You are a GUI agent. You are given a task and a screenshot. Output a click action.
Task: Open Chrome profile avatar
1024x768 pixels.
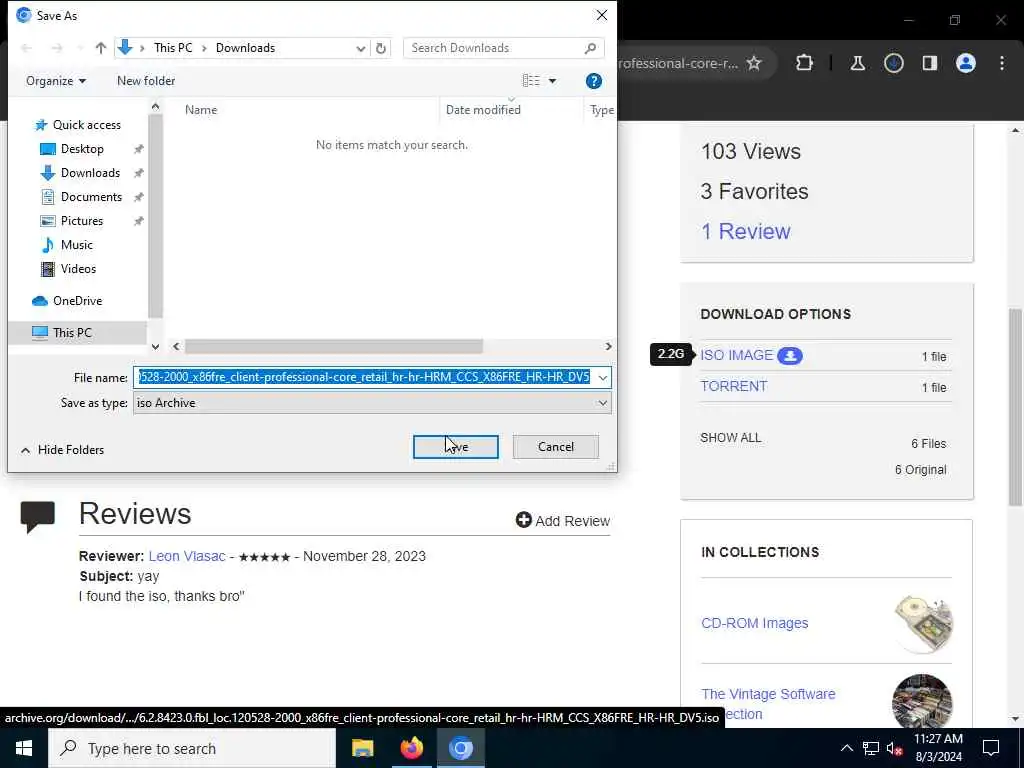pos(966,63)
